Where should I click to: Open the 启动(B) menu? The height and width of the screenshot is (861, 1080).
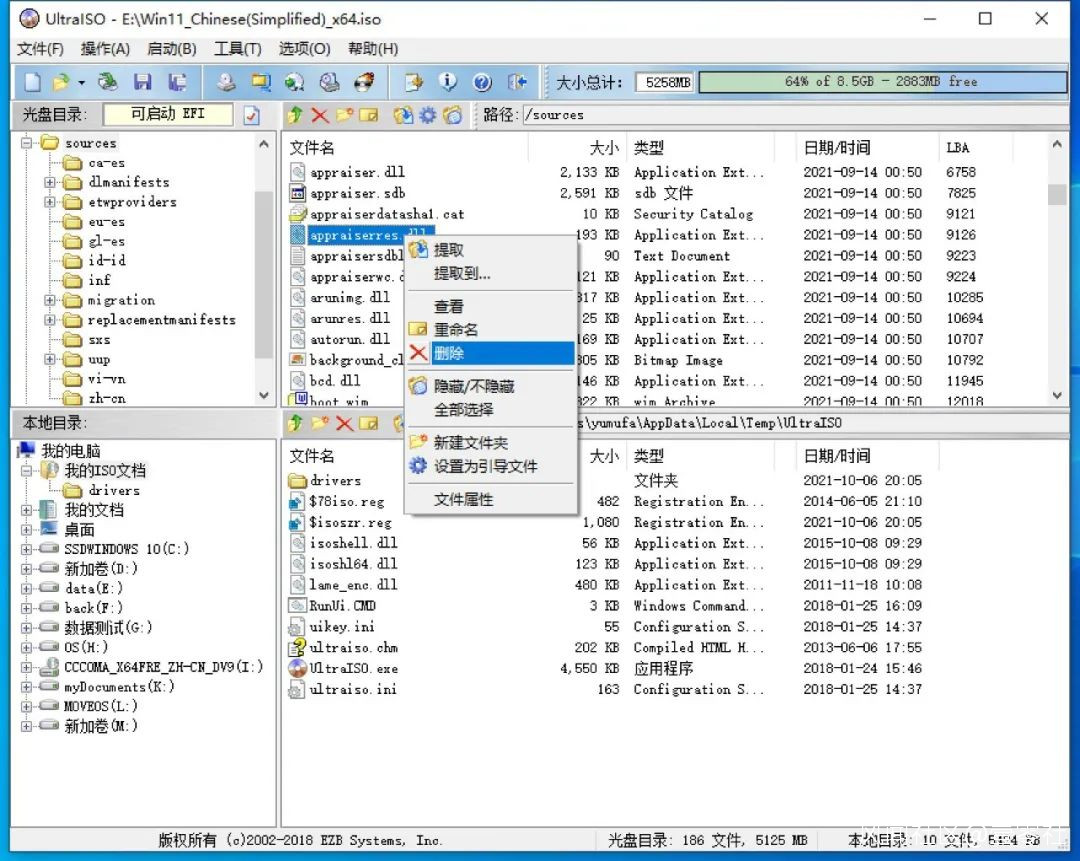pos(172,49)
